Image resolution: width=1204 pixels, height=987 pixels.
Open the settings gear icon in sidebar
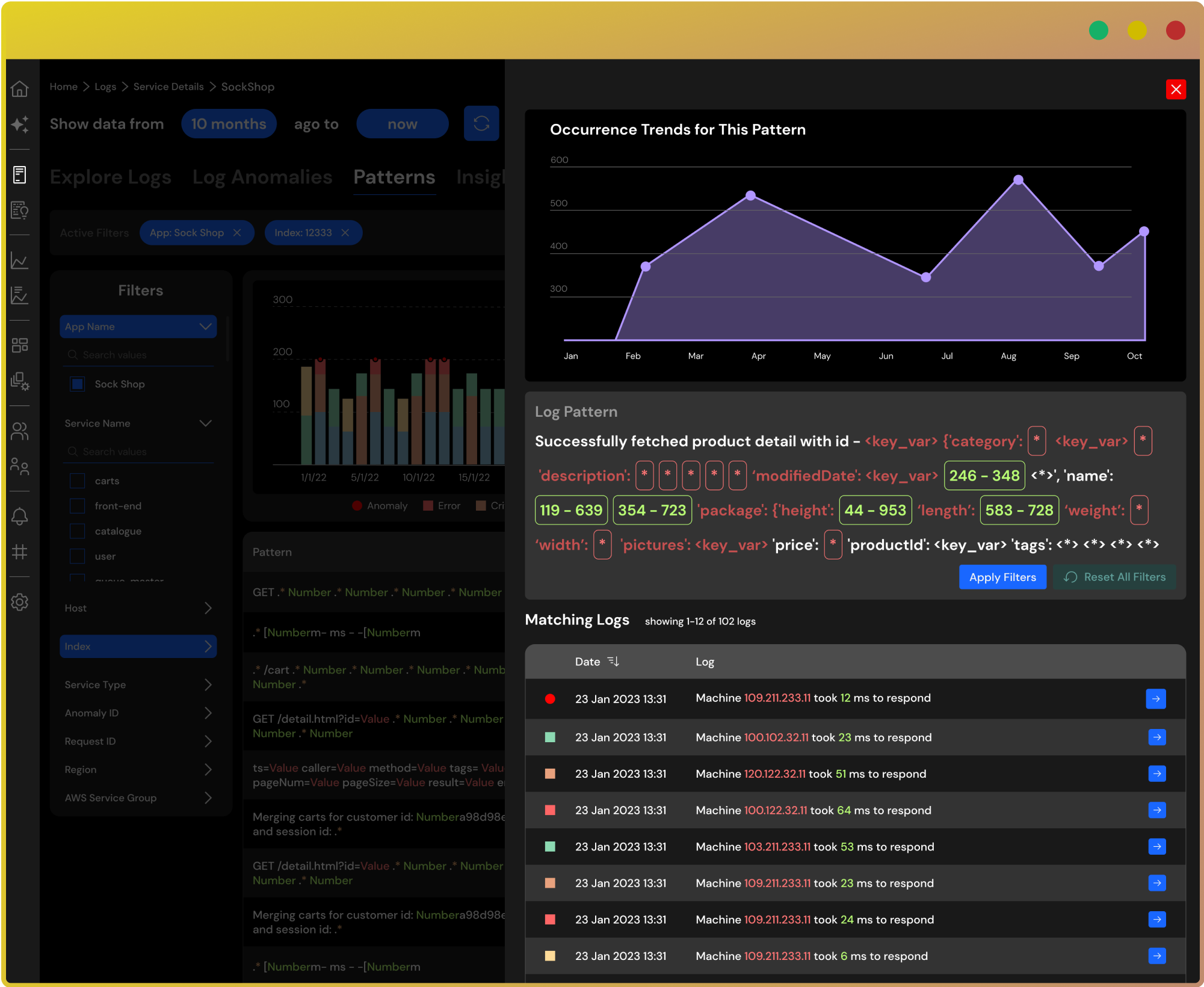[x=20, y=602]
